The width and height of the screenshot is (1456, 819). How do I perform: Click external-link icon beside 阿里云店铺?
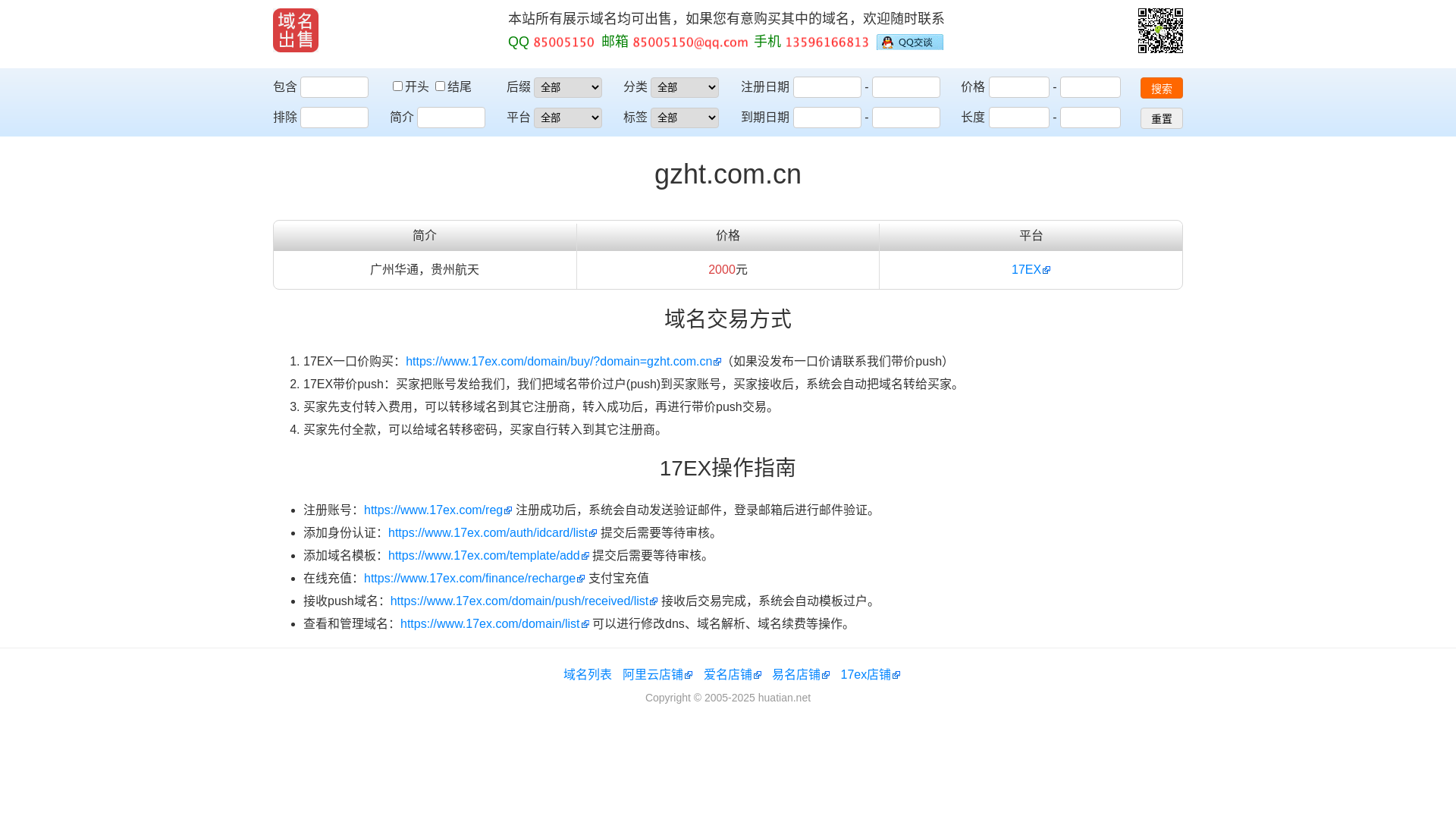(689, 676)
